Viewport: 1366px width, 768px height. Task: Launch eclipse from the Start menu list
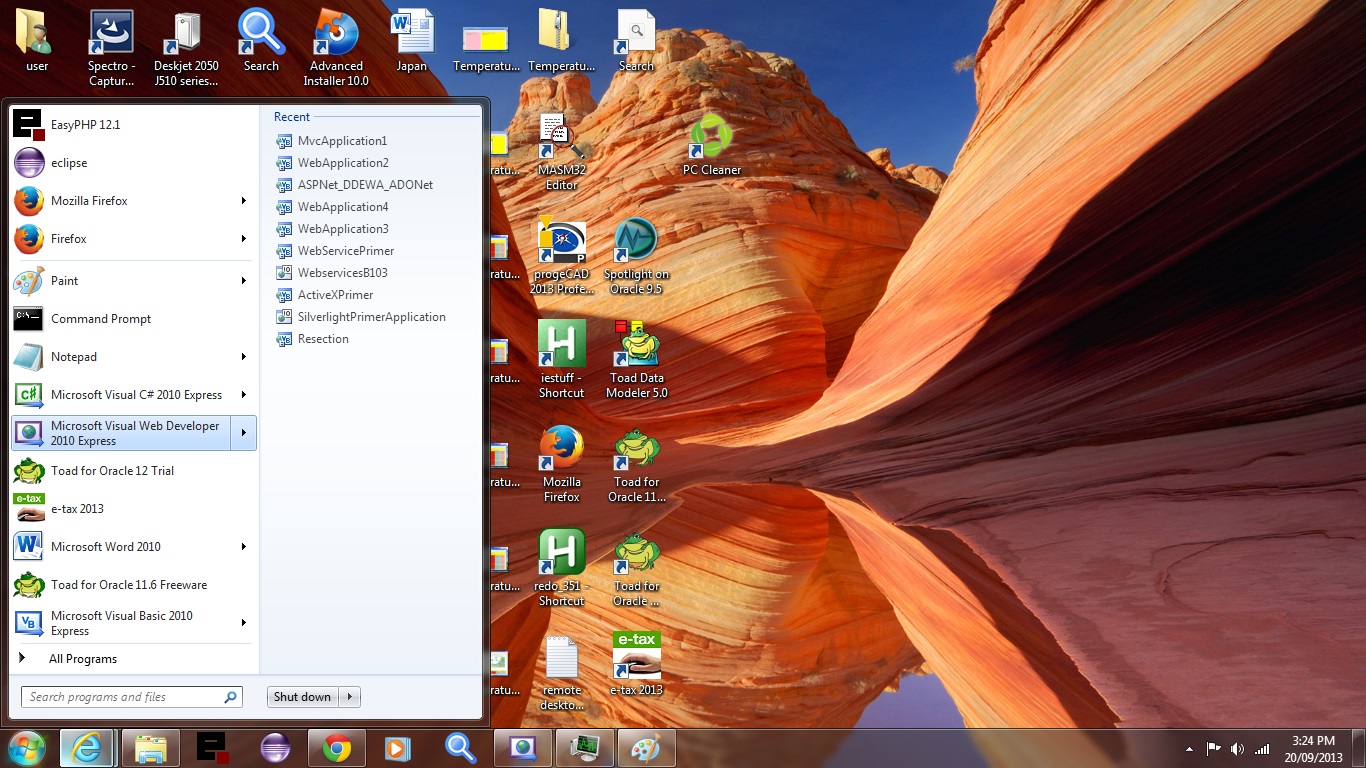point(133,162)
